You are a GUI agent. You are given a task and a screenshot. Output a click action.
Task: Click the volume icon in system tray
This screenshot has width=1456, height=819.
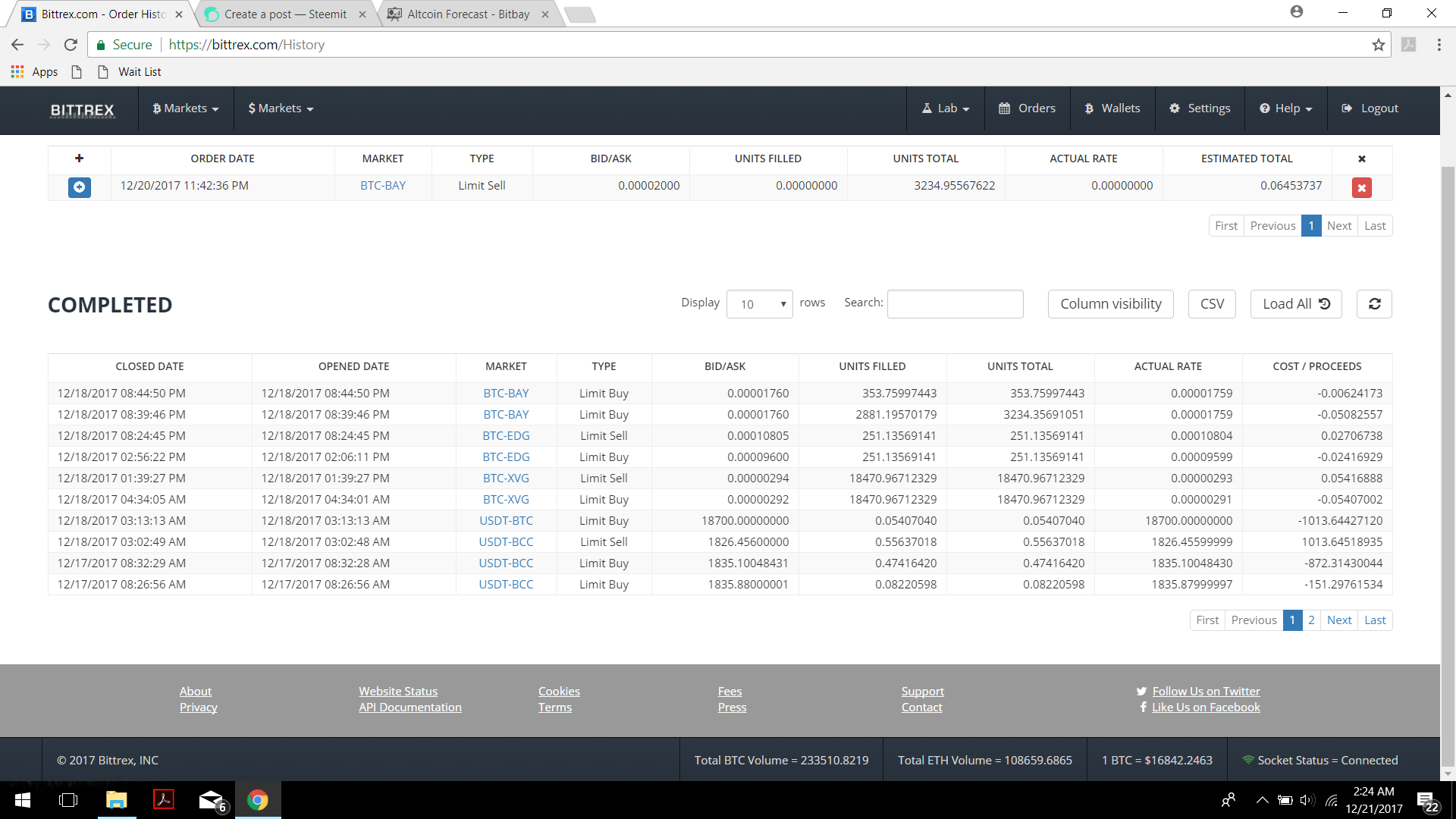tap(1307, 800)
